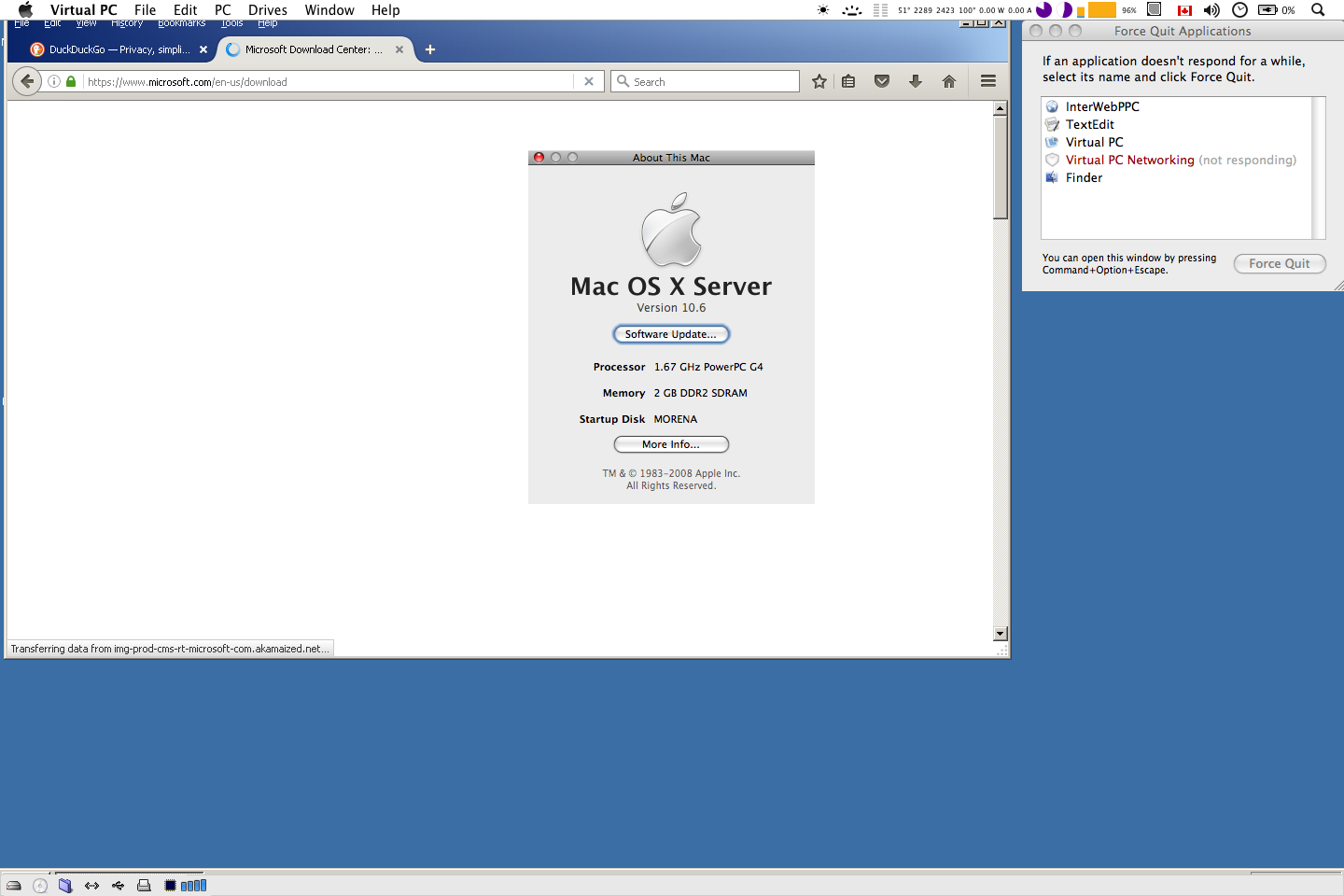Click the Time Machine clock icon
The height and width of the screenshot is (896, 1344).
[x=1239, y=10]
